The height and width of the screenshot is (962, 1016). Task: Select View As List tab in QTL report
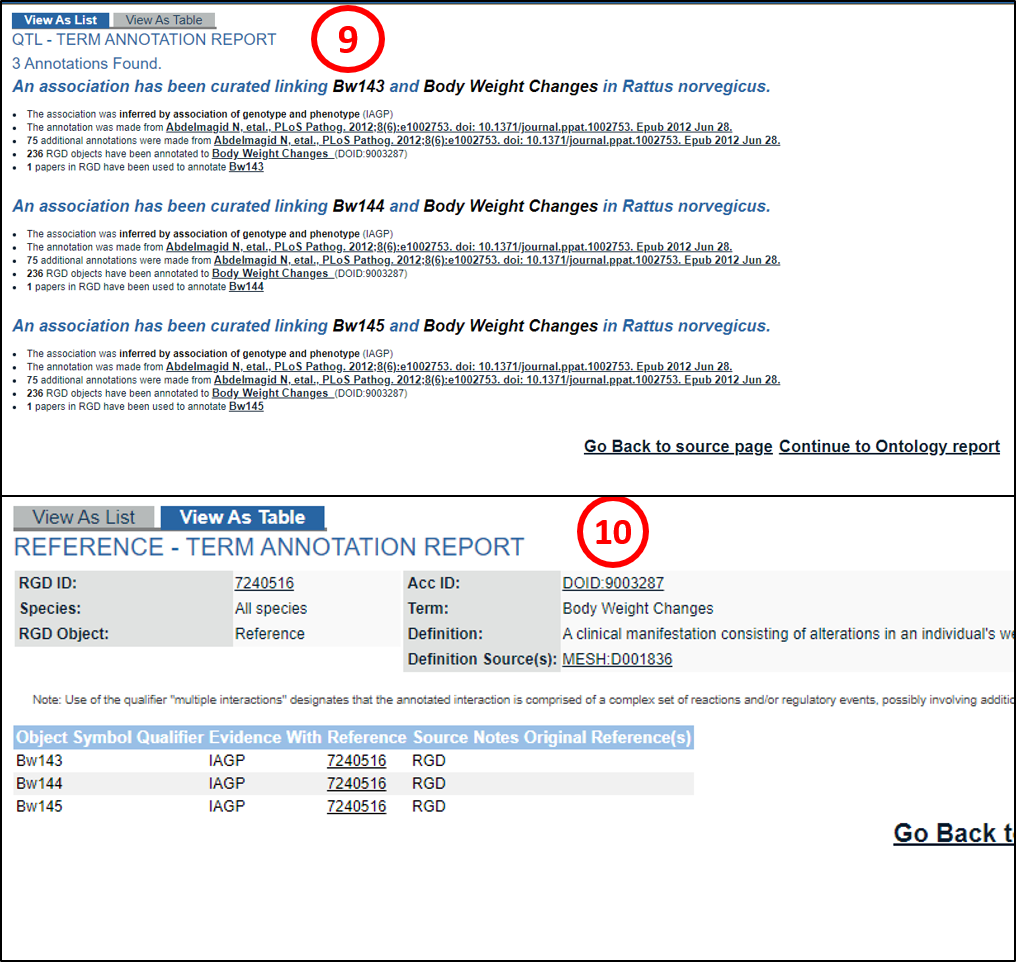(60, 20)
